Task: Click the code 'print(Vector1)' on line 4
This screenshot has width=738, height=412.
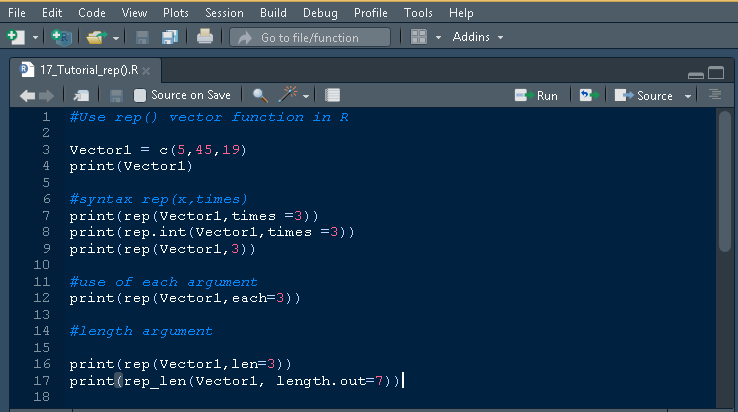Action: click(131, 167)
